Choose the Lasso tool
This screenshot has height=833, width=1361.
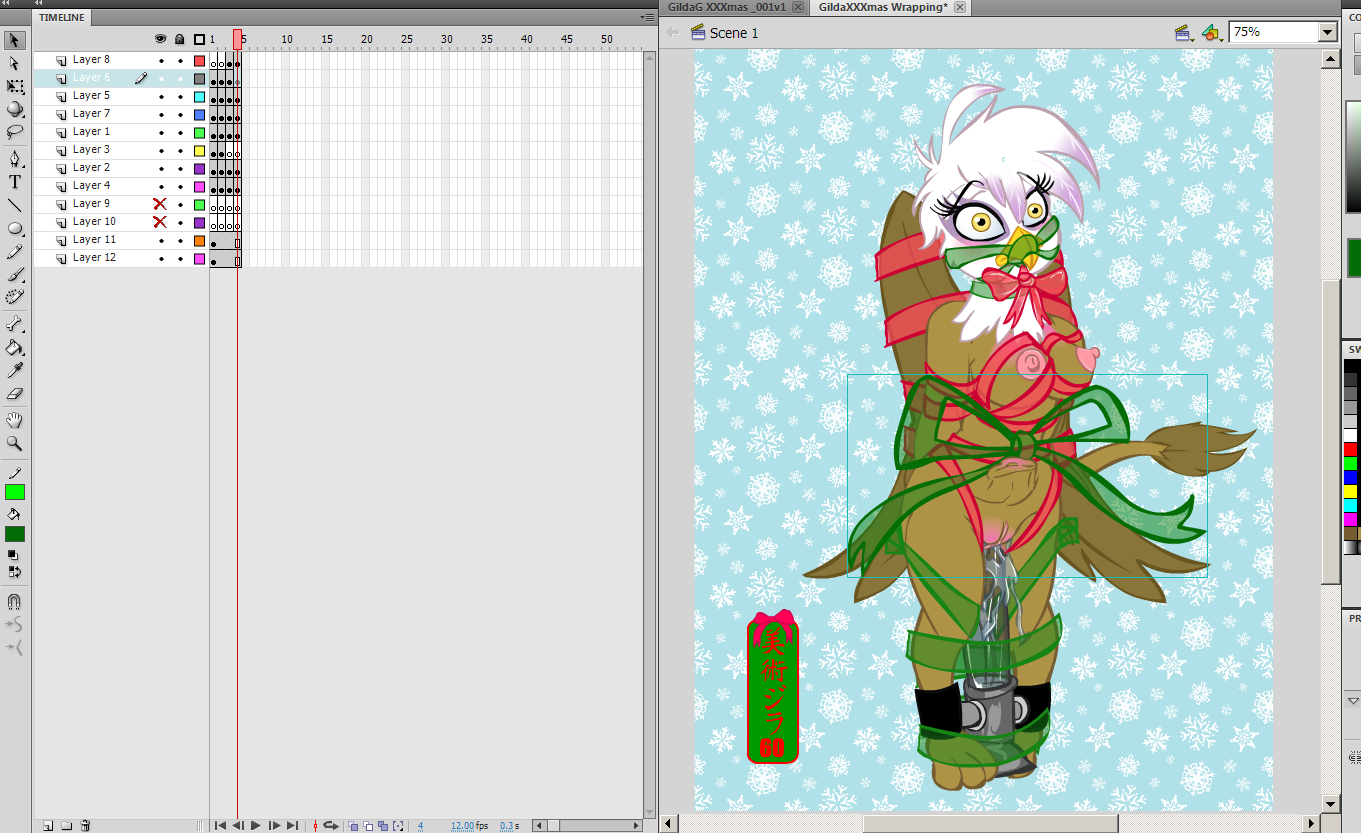15,132
